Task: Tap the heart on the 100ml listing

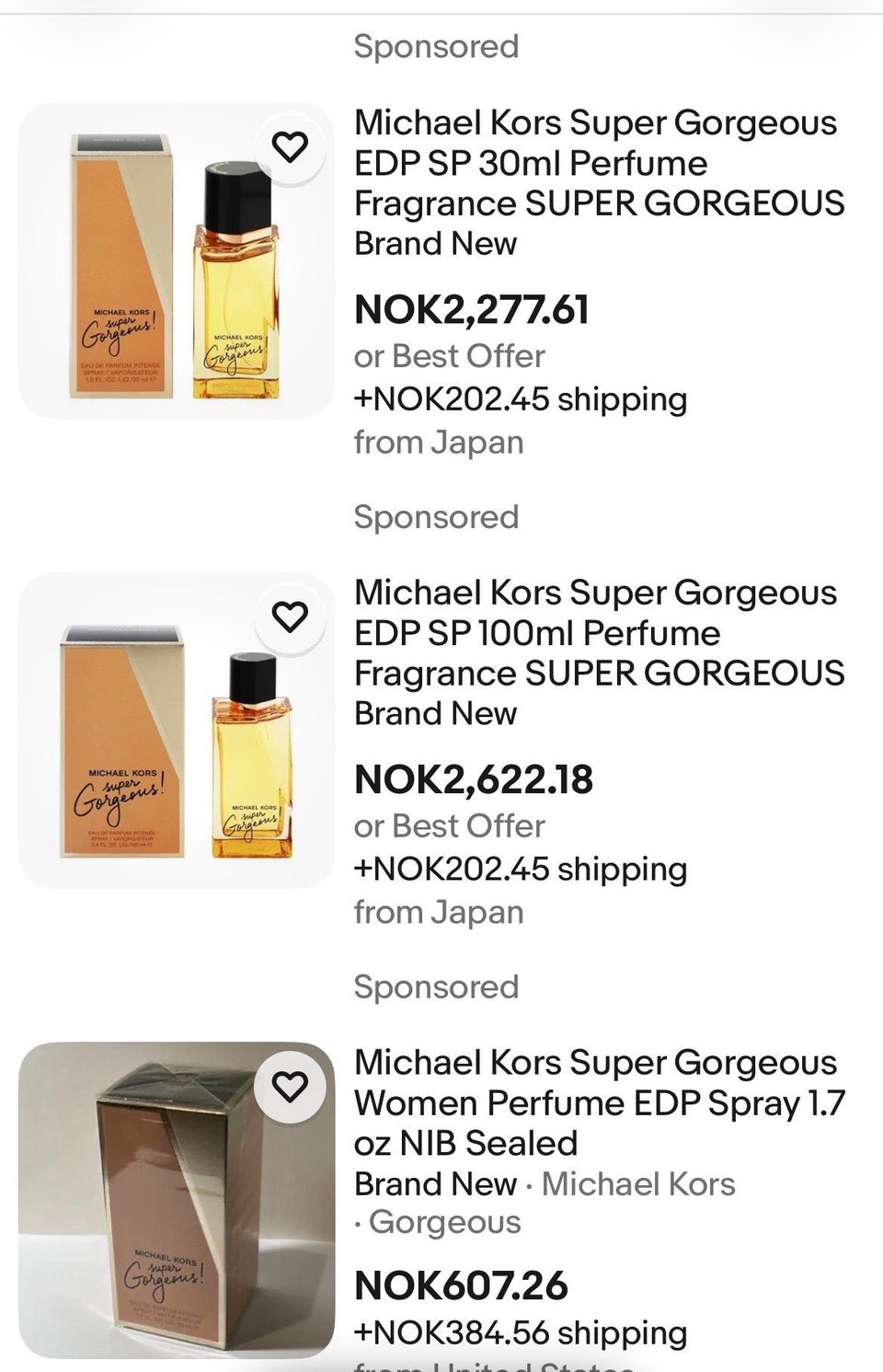Action: pyautogui.click(x=290, y=617)
